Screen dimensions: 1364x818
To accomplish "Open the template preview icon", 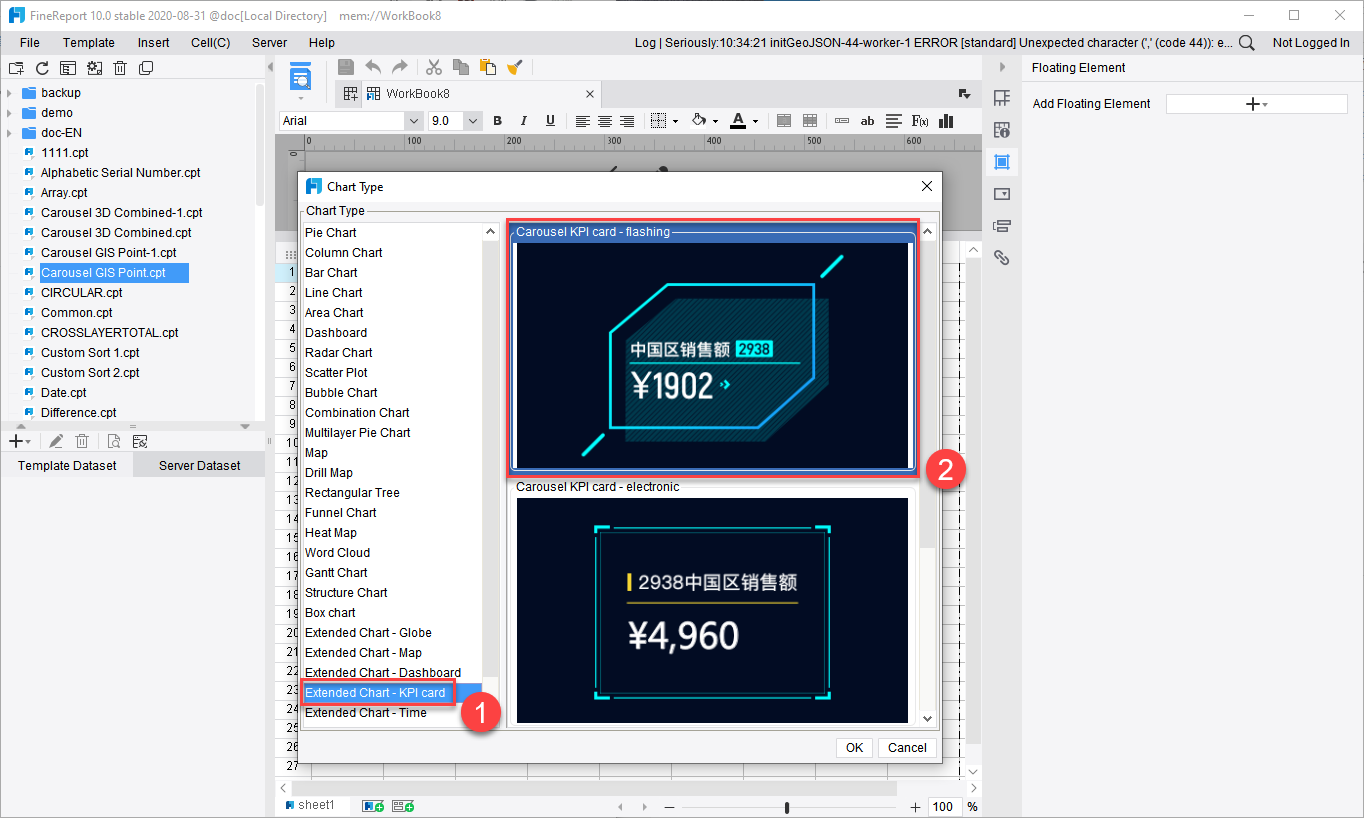I will click(301, 76).
